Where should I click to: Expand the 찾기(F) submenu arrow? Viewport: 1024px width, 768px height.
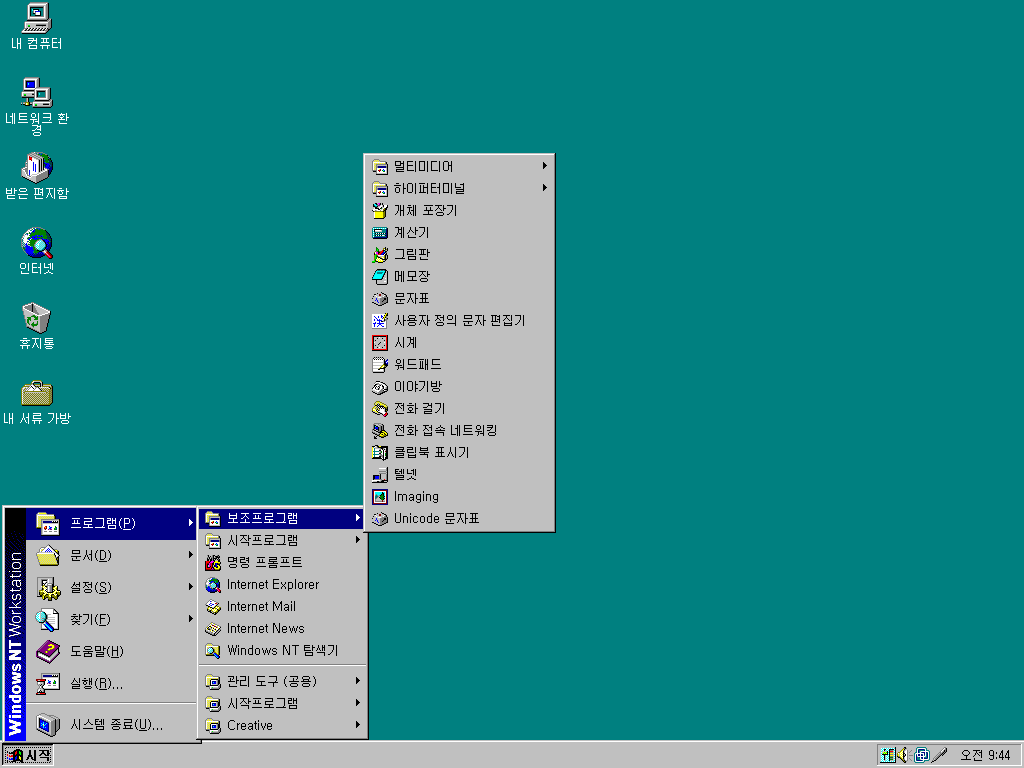pyautogui.click(x=190, y=619)
